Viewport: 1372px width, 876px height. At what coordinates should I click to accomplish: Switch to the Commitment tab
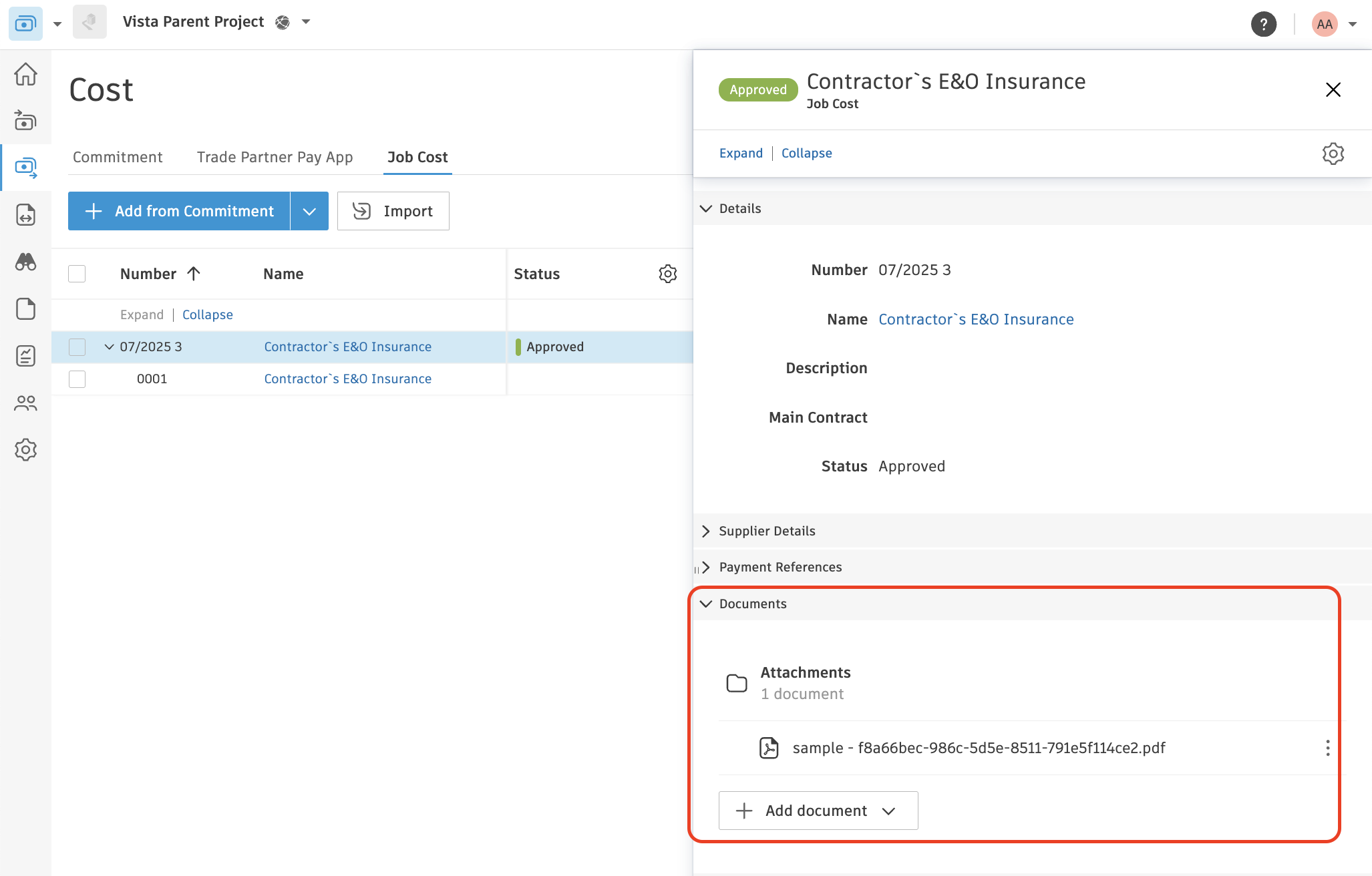pyautogui.click(x=118, y=157)
